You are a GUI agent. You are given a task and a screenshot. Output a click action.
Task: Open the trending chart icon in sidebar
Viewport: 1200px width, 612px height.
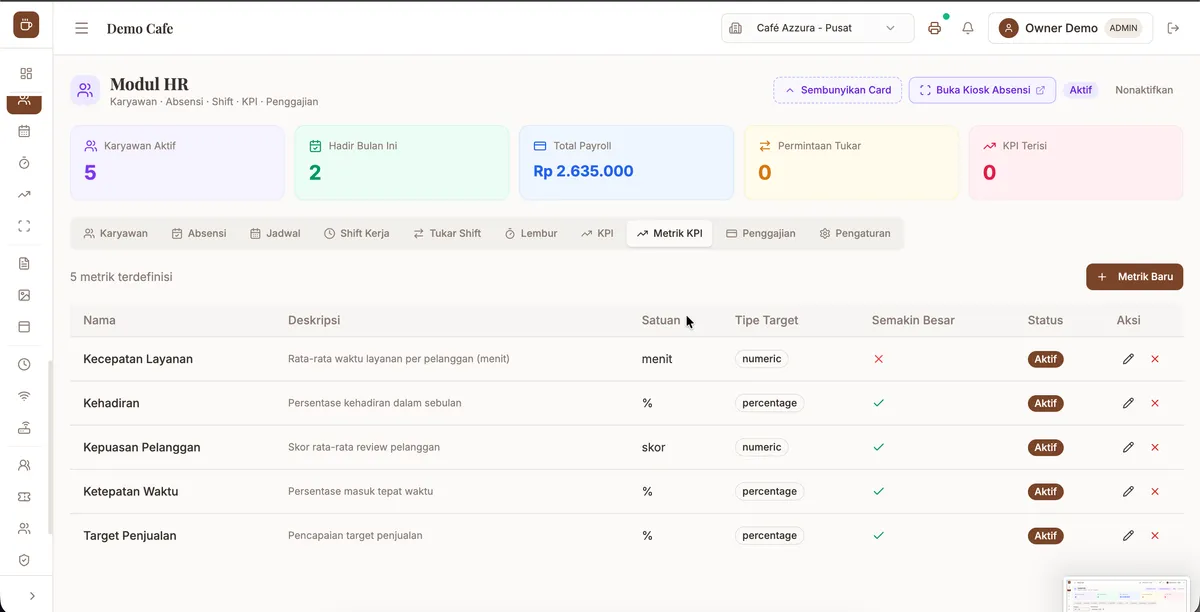[25, 194]
